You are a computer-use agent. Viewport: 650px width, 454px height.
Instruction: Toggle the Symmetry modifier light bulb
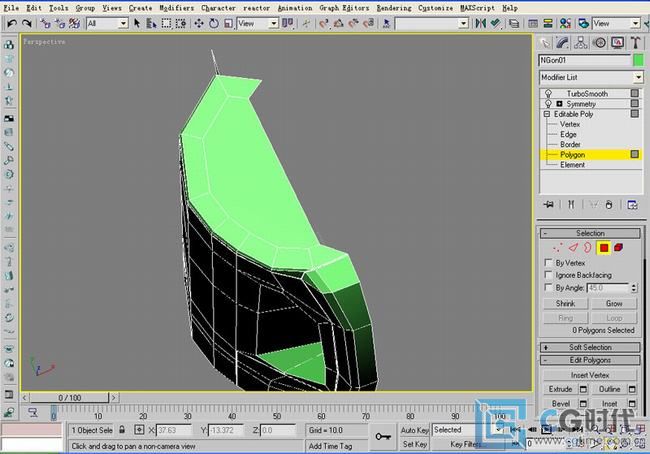(548, 104)
